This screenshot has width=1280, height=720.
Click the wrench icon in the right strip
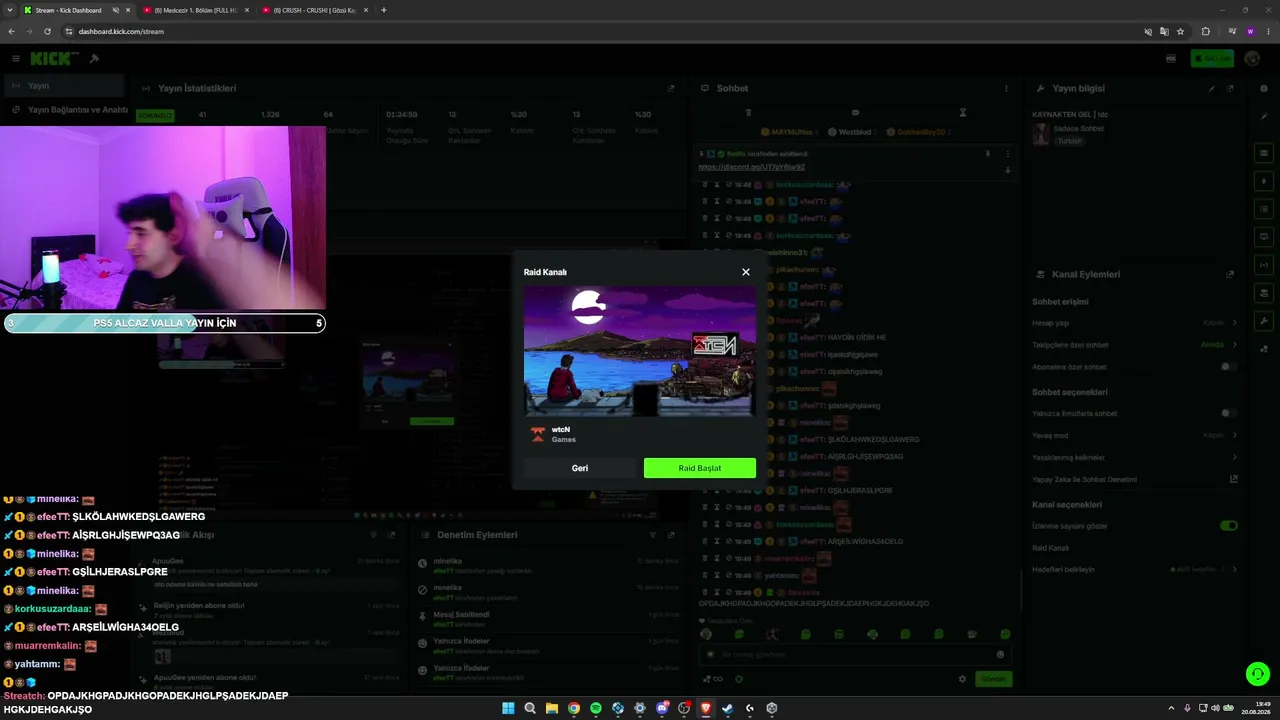click(1264, 321)
